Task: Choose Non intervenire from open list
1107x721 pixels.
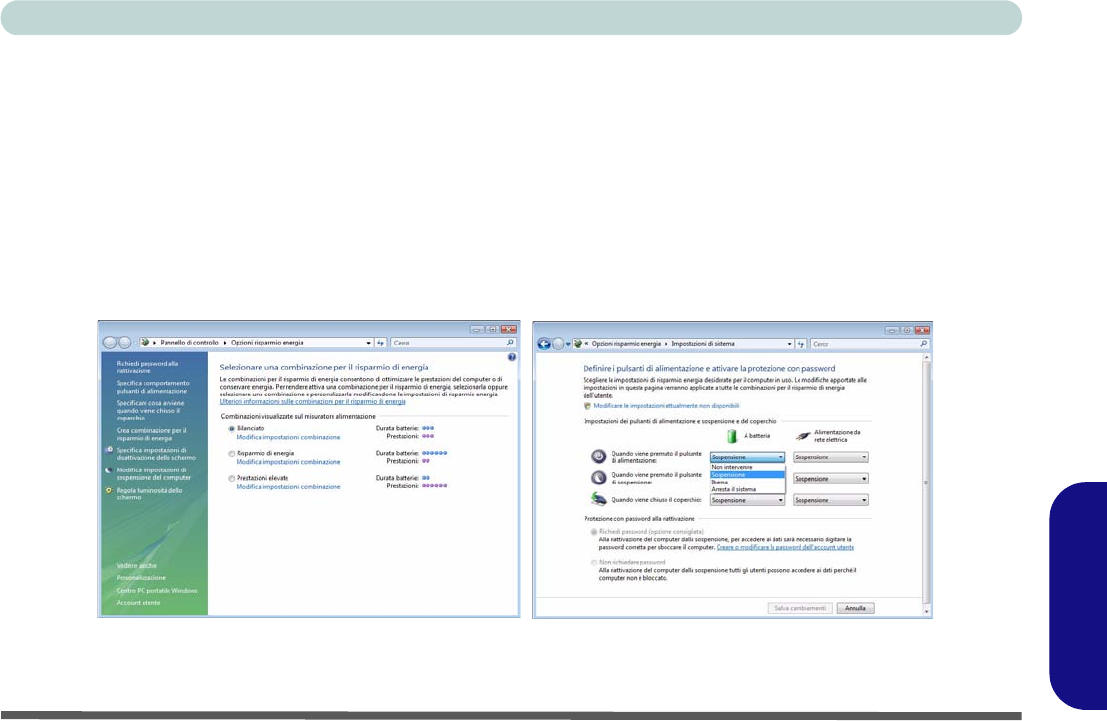Action: [732, 467]
